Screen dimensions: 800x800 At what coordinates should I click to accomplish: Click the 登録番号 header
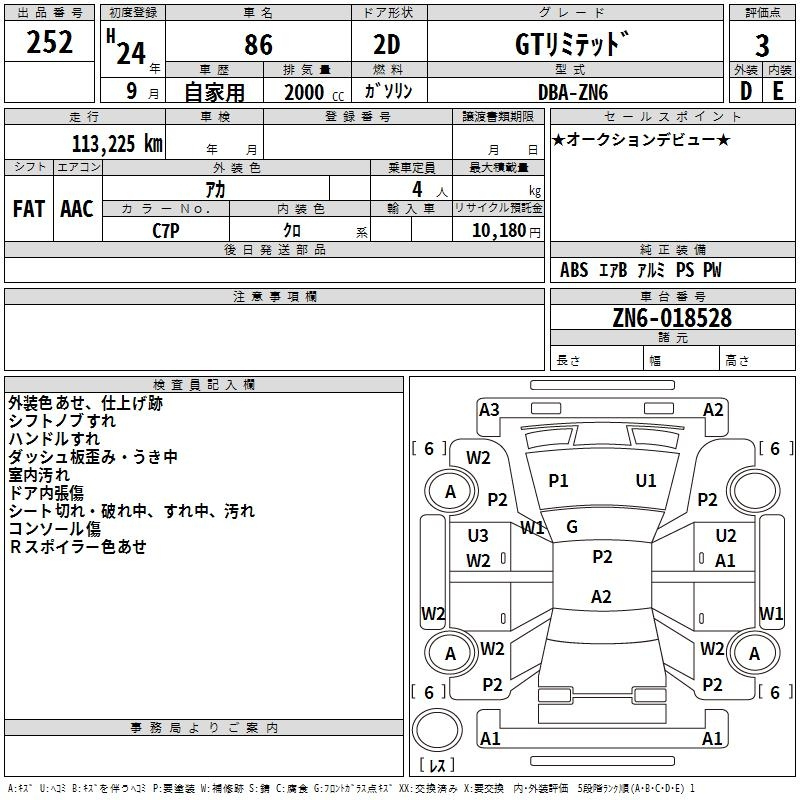(x=358, y=116)
